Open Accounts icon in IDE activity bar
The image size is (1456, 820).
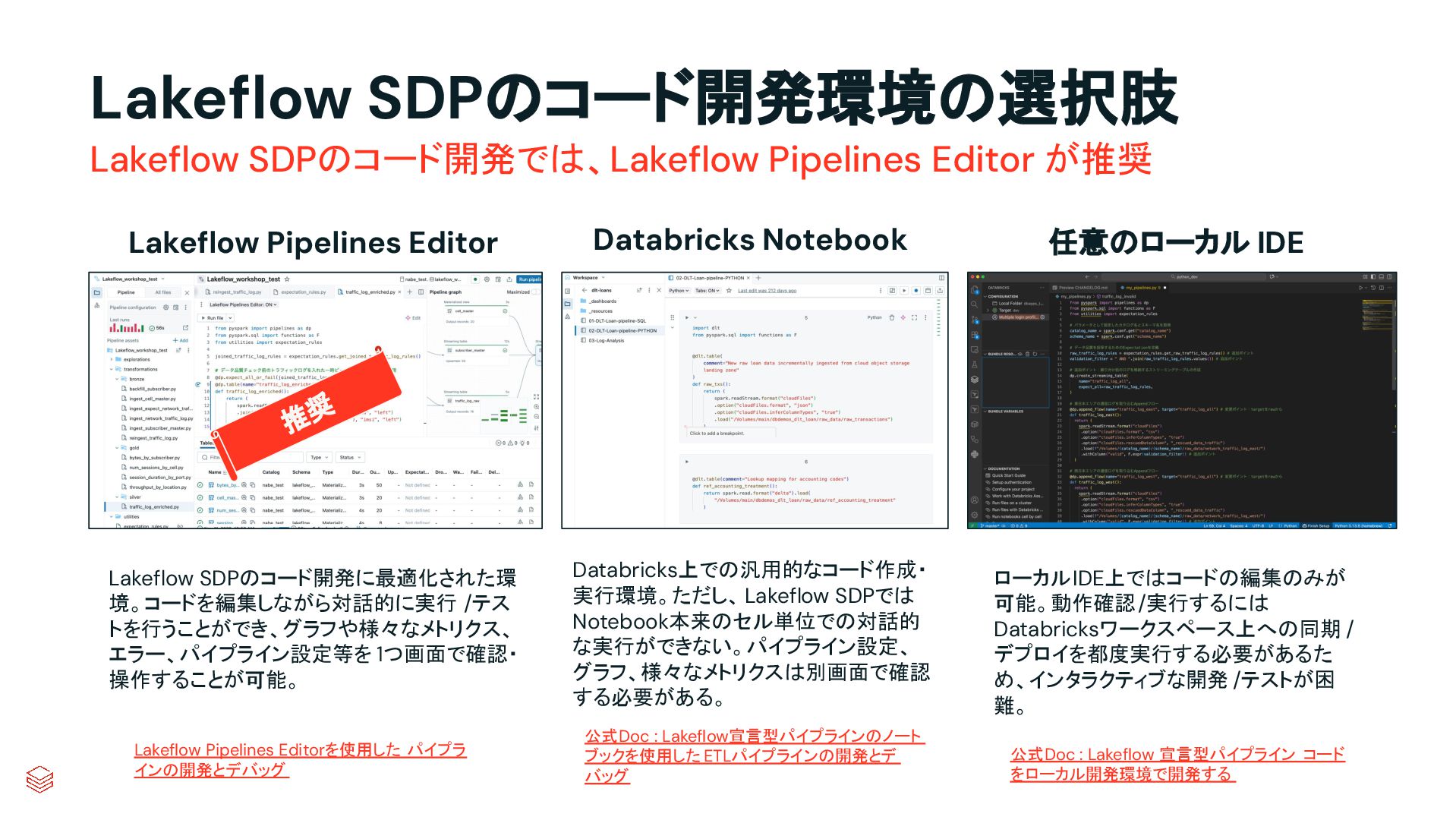[975, 500]
